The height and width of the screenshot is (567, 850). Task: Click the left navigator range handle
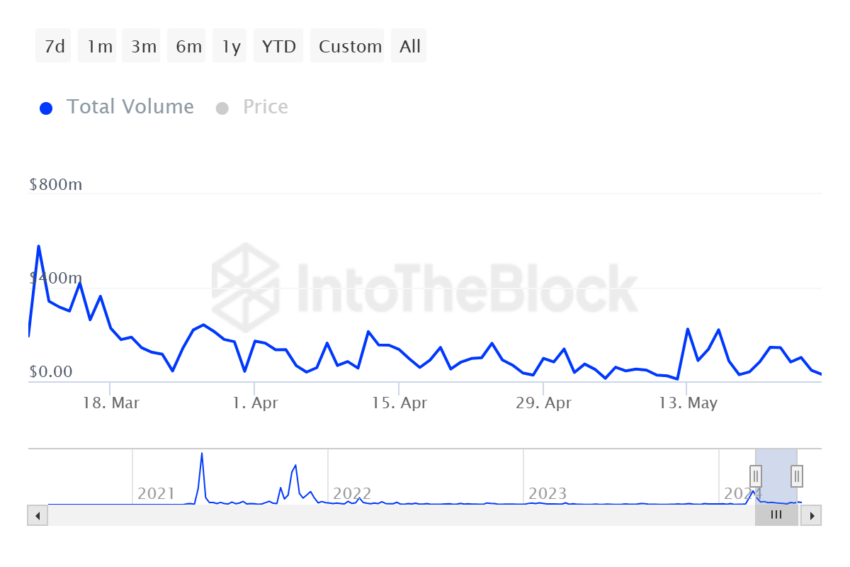756,476
